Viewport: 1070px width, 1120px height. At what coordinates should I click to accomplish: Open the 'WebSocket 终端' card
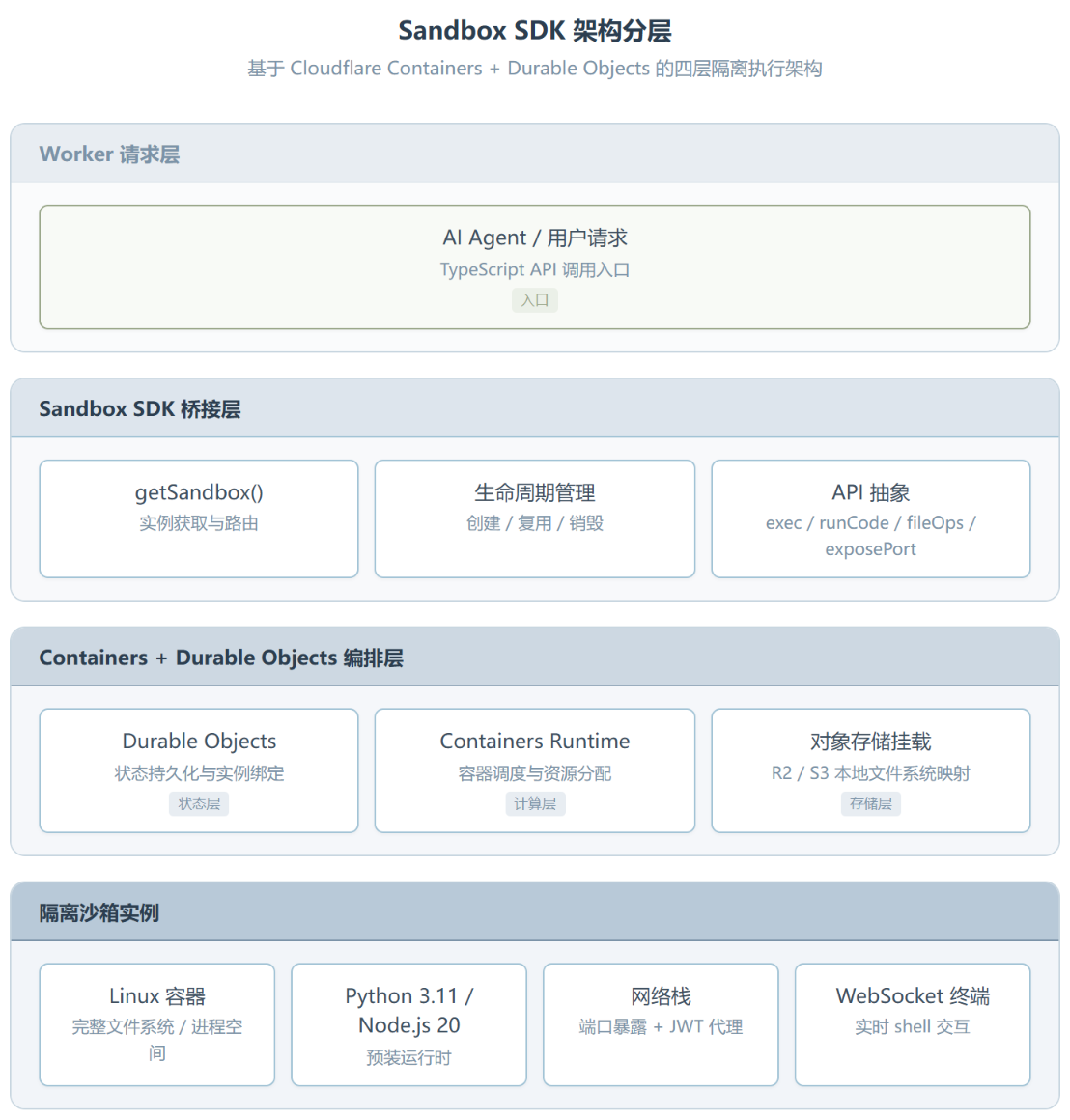pyautogui.click(x=913, y=1025)
